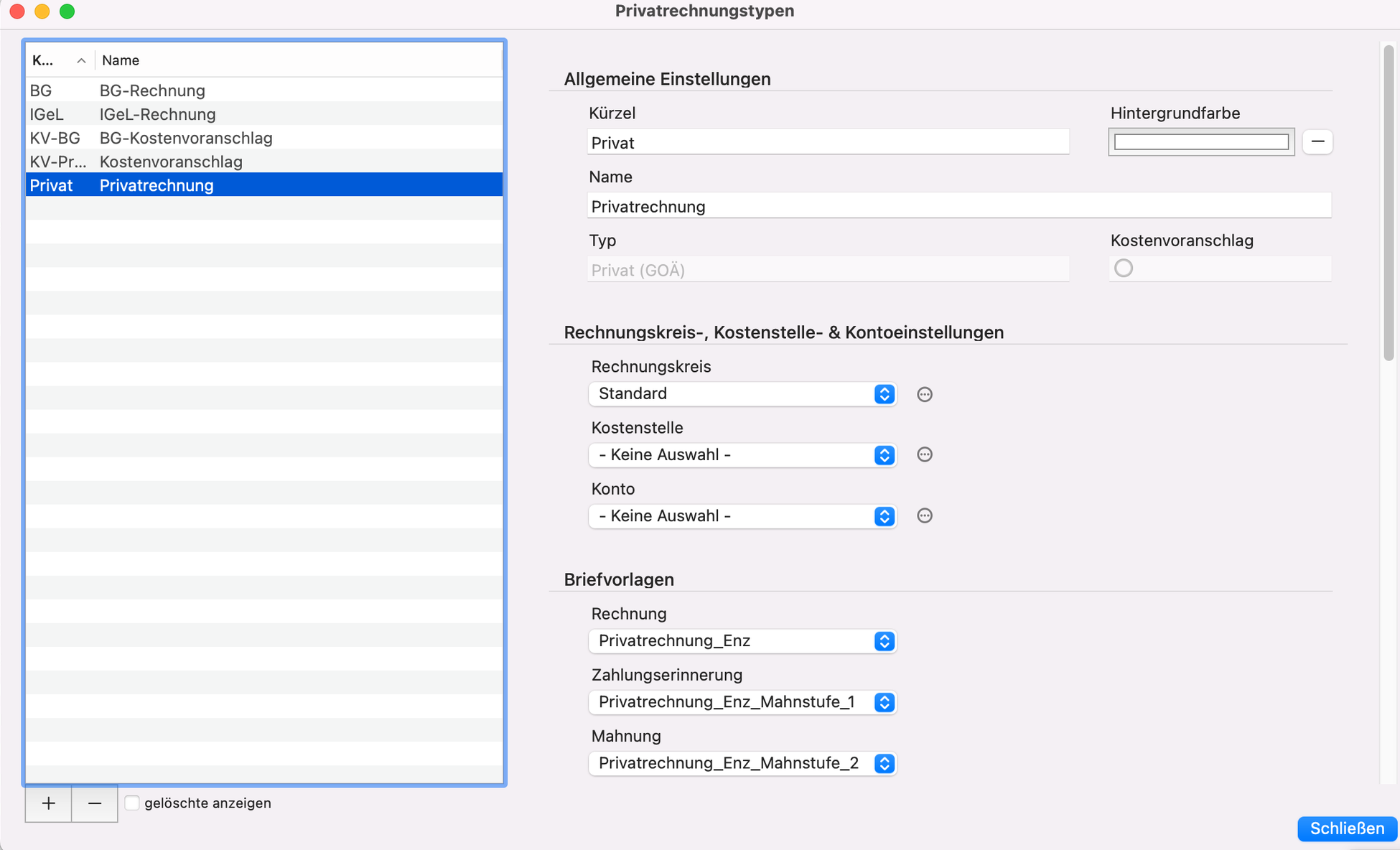Open Rechnungskreis details via ellipsis icon

[925, 394]
